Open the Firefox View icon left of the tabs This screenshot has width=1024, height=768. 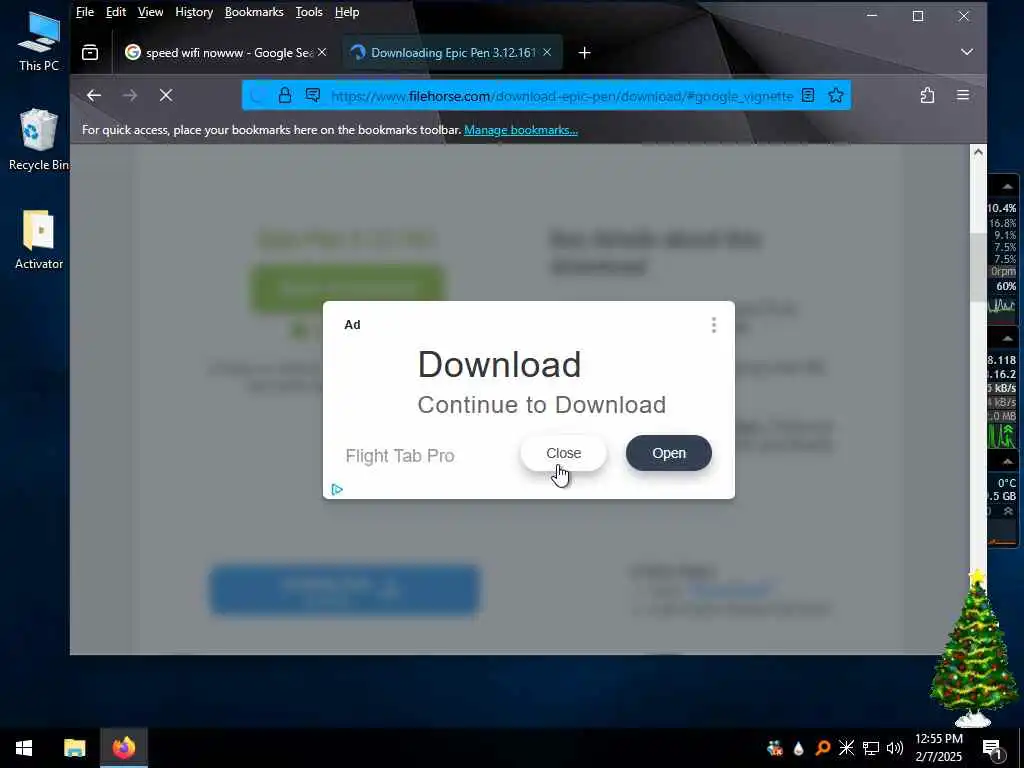coord(90,52)
